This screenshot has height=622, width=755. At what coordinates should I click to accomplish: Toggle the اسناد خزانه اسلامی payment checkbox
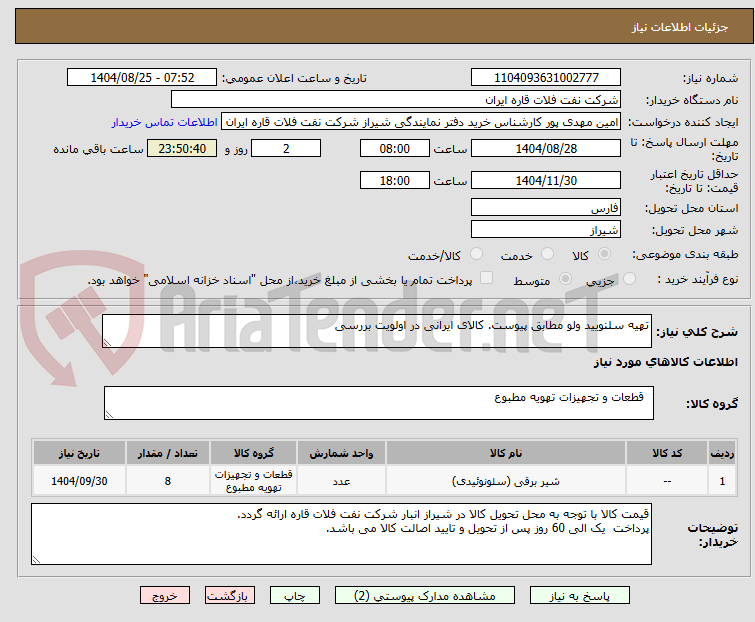click(x=487, y=278)
